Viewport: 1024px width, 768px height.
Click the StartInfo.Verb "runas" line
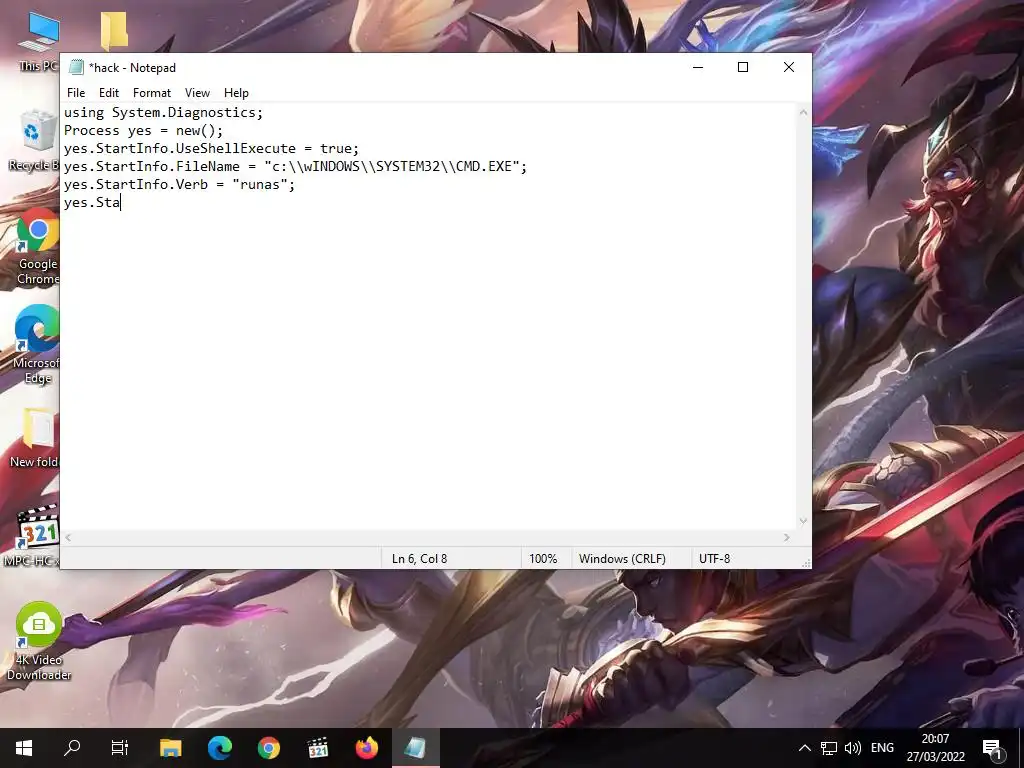click(x=180, y=184)
